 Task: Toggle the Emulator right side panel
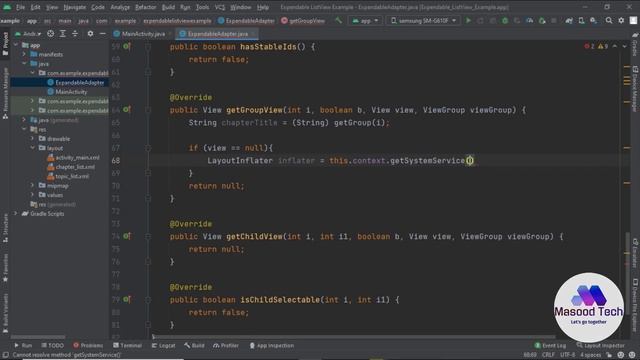(635, 253)
